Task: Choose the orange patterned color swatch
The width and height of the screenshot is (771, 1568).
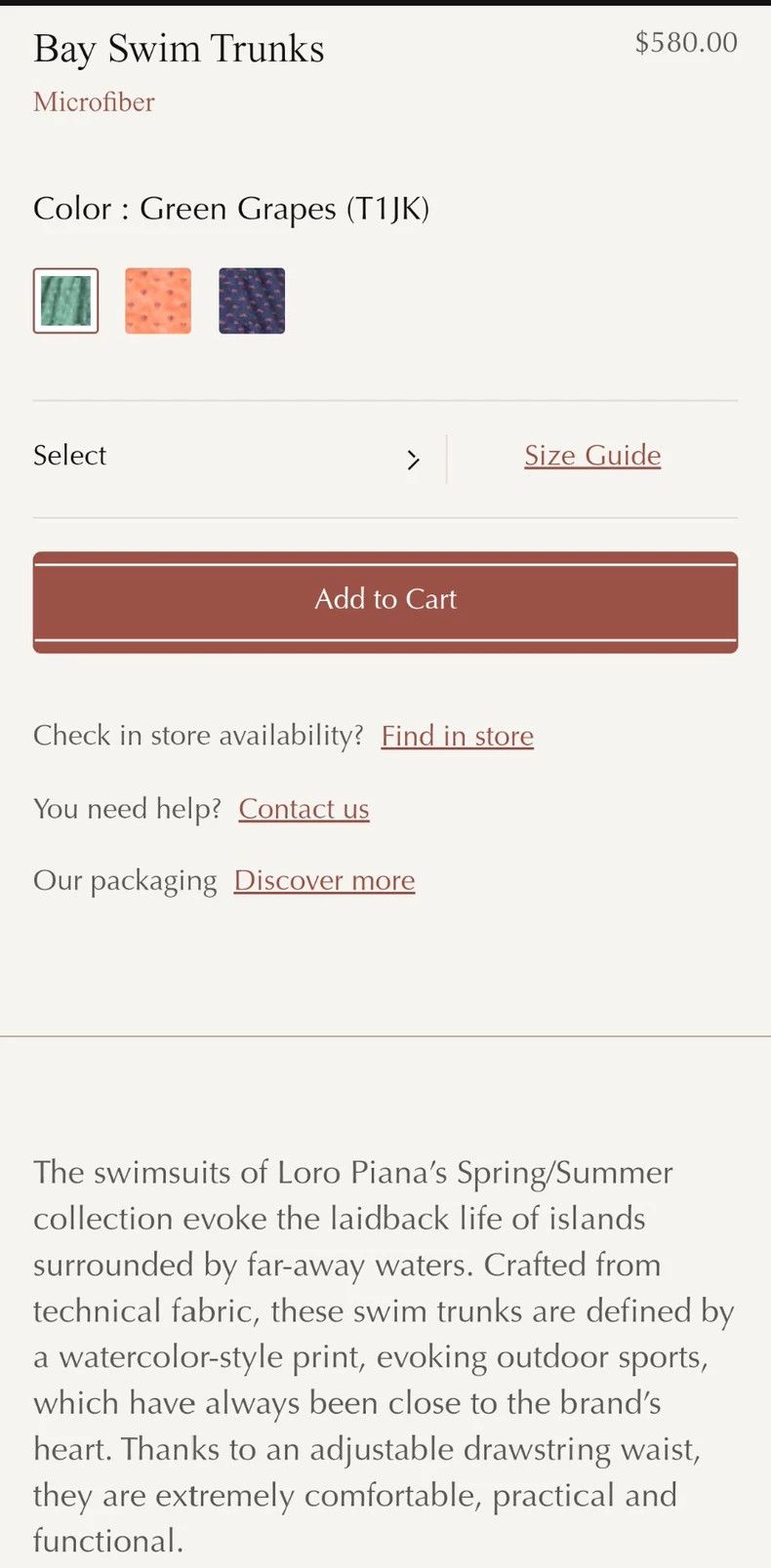Action: [x=158, y=301]
